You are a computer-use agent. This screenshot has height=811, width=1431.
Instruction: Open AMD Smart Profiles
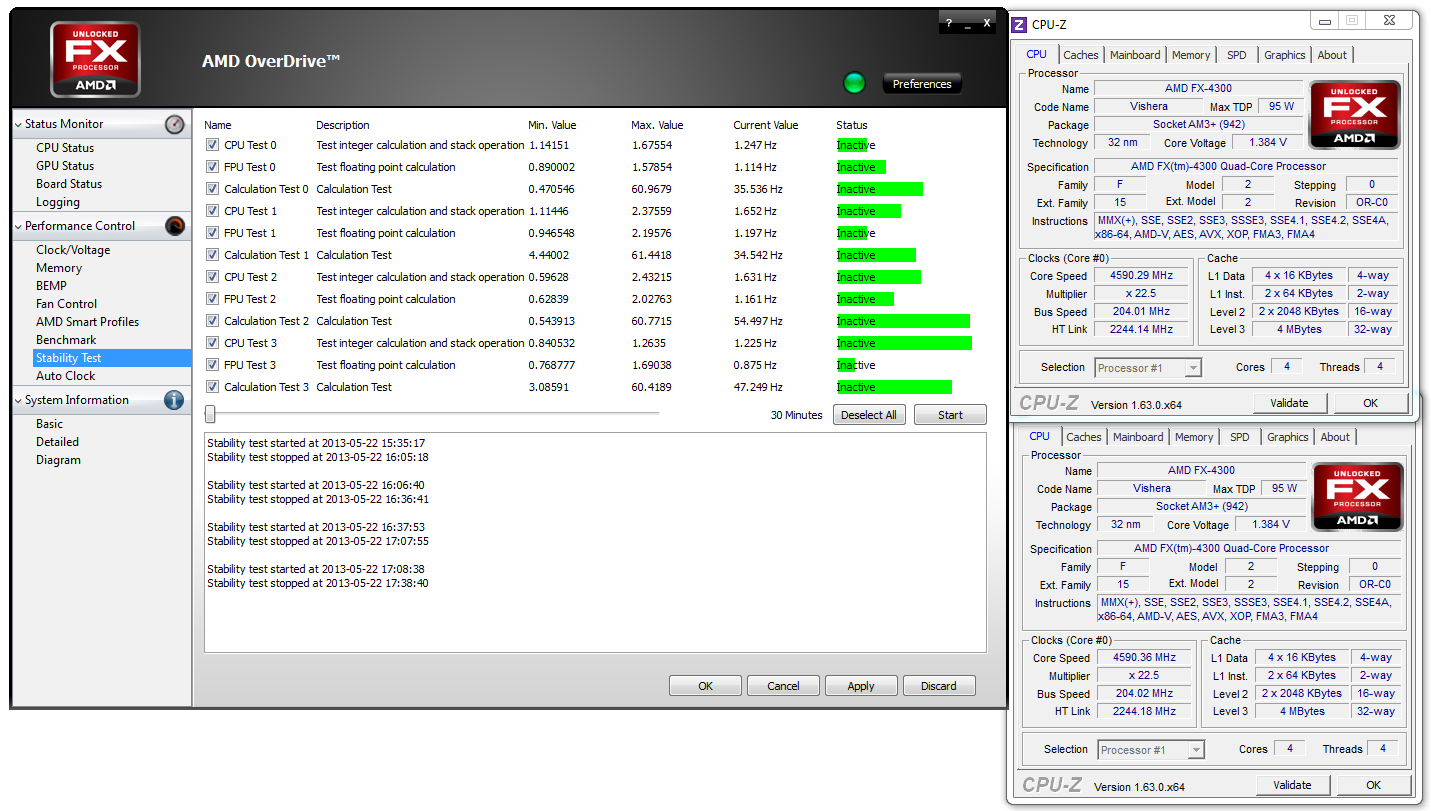(x=87, y=322)
